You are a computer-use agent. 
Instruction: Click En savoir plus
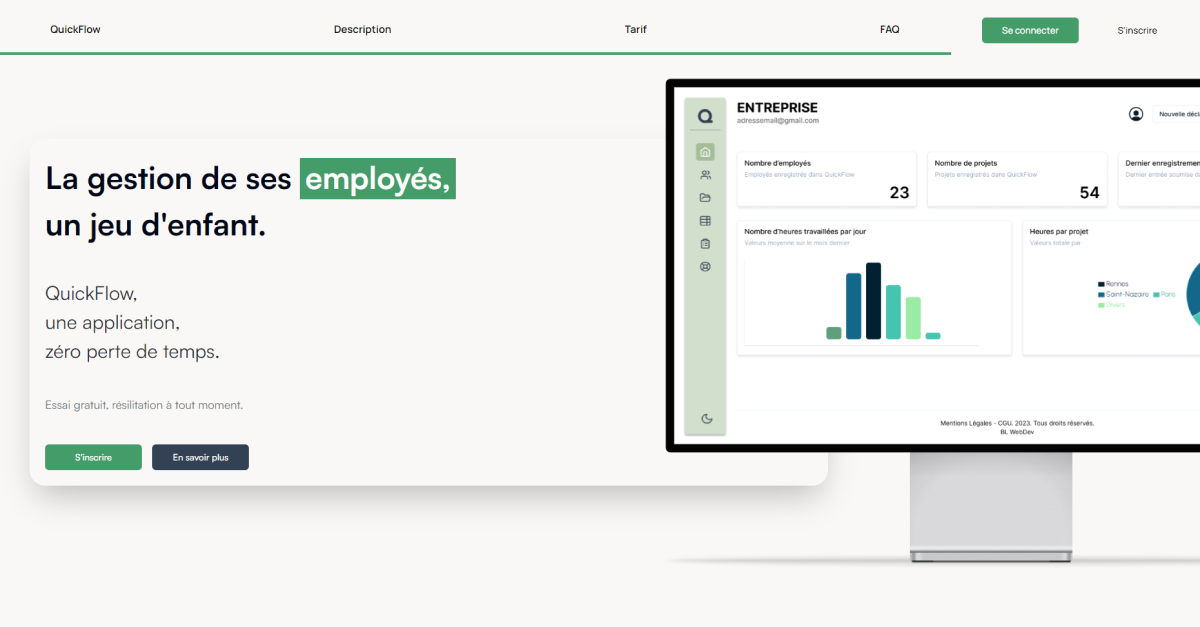click(200, 457)
